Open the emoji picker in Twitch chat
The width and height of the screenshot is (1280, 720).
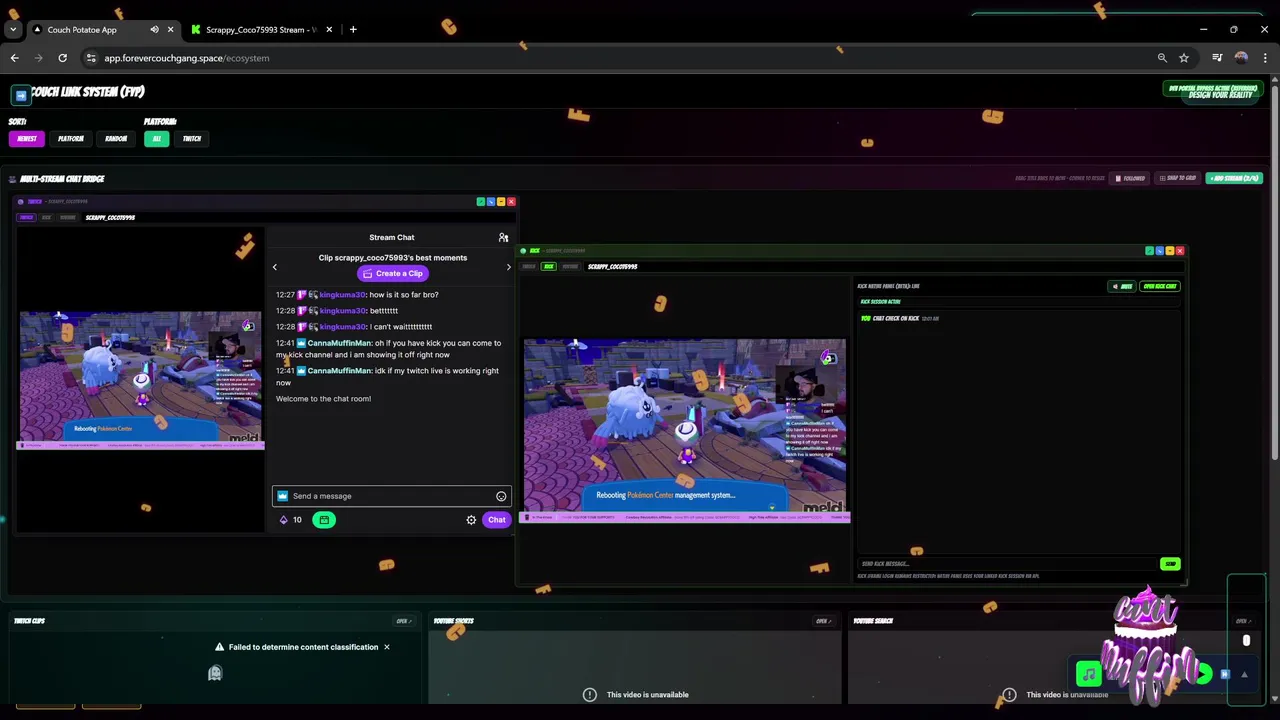coord(501,496)
